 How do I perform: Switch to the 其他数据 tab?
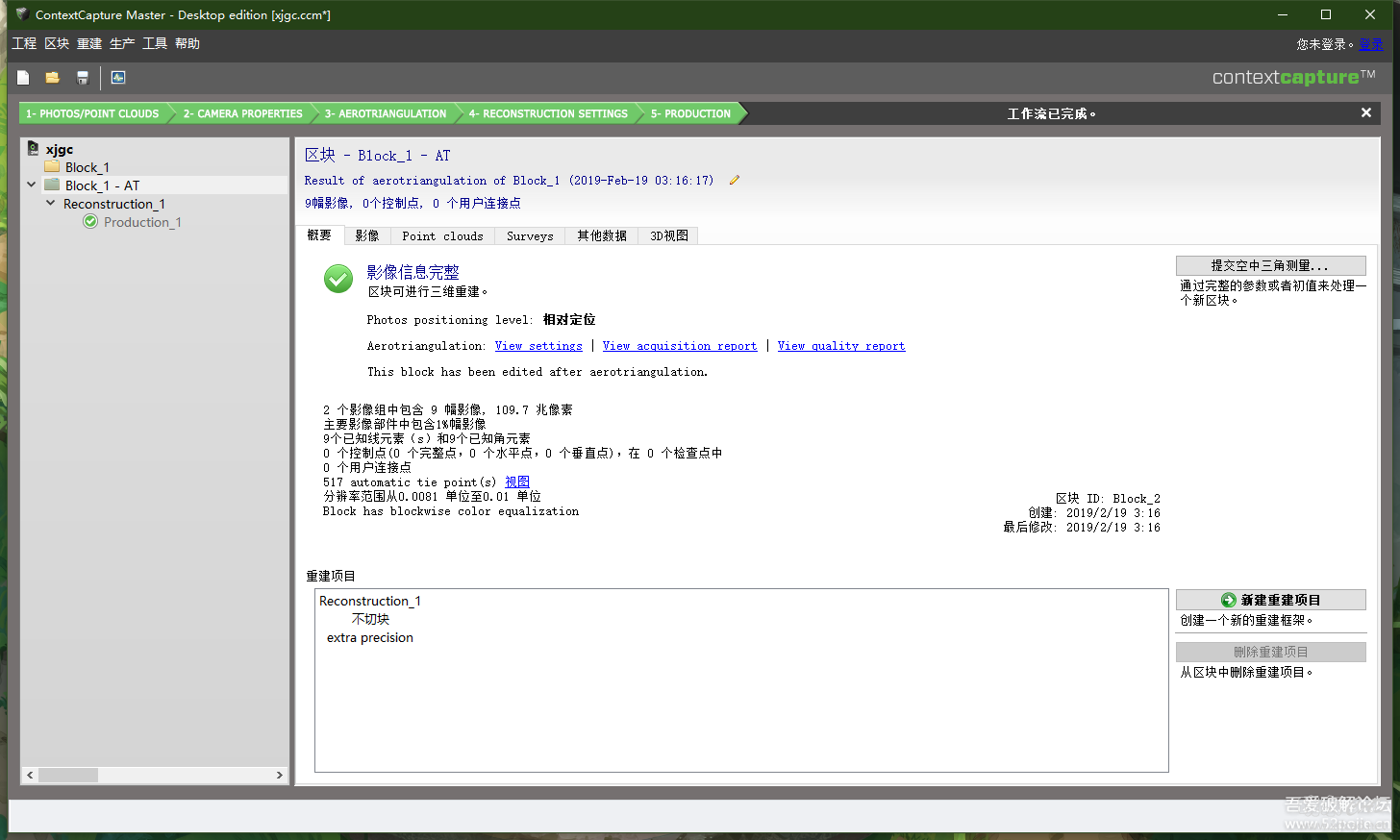602,235
